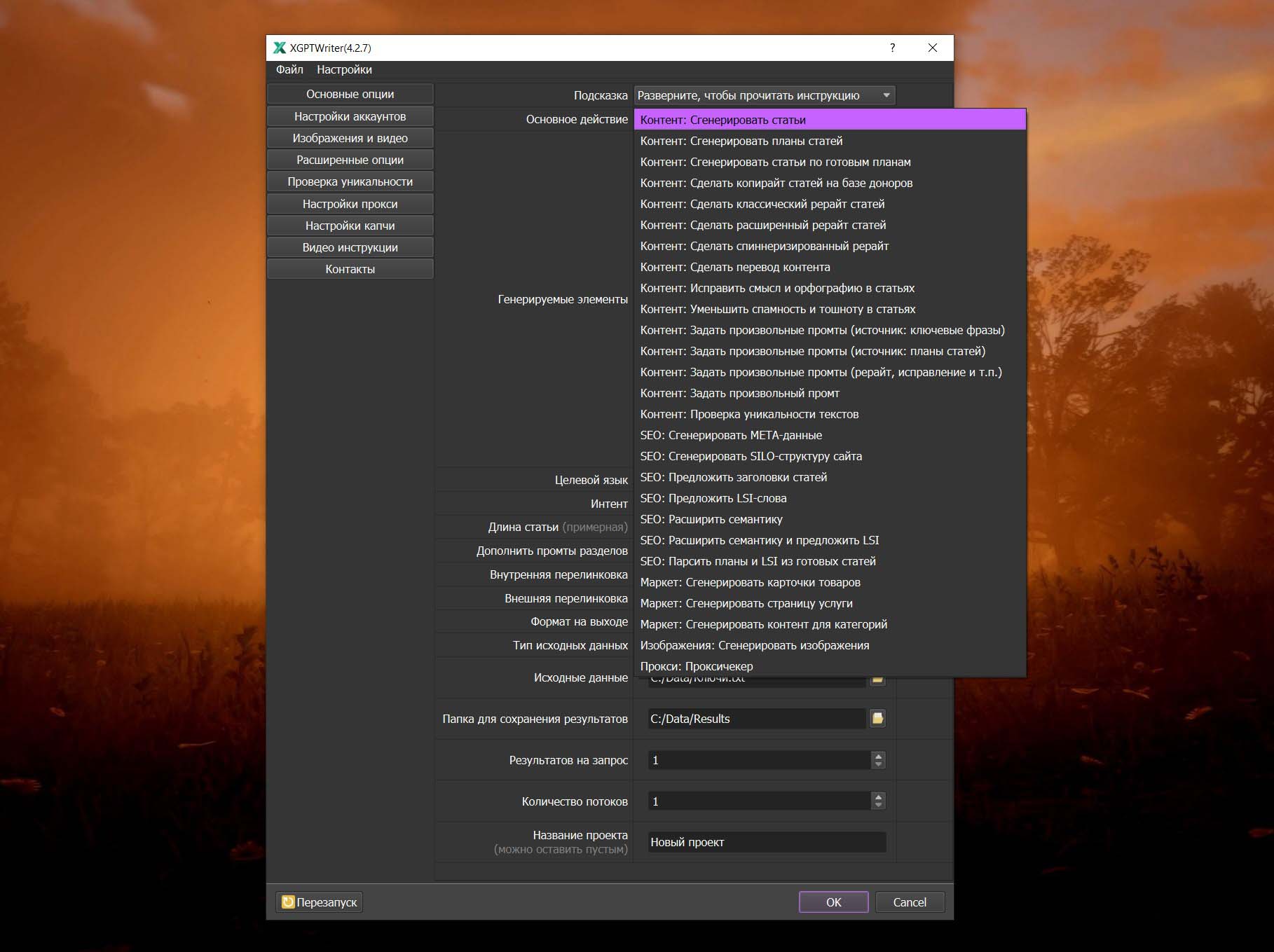Screen dimensions: 1274x952
Task: Select Контент: Сгенерировать планы статей option
Action: click(x=741, y=141)
